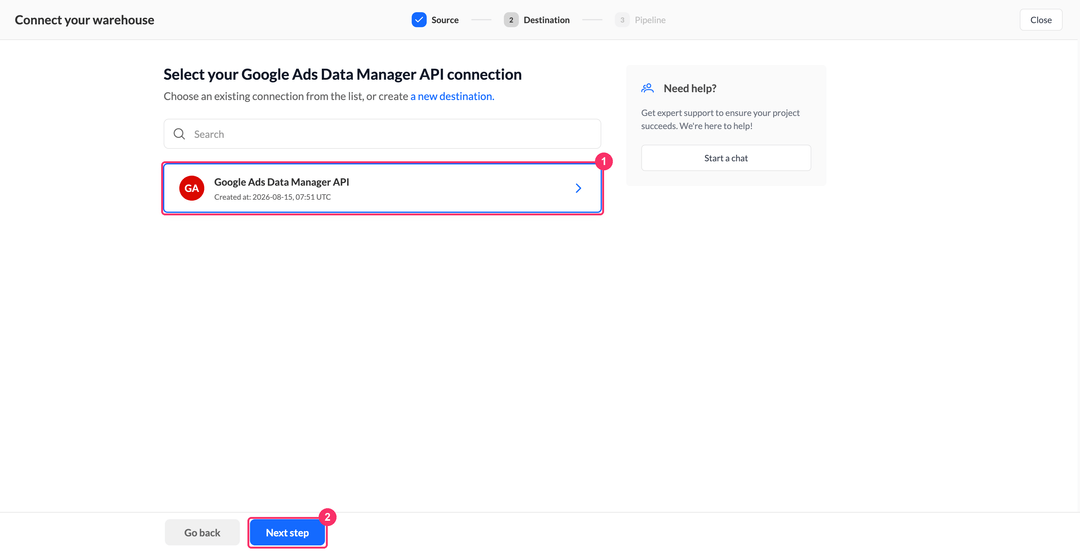Click the step 2 Destination number badge
Image resolution: width=1080 pixels, height=552 pixels.
[x=511, y=20]
